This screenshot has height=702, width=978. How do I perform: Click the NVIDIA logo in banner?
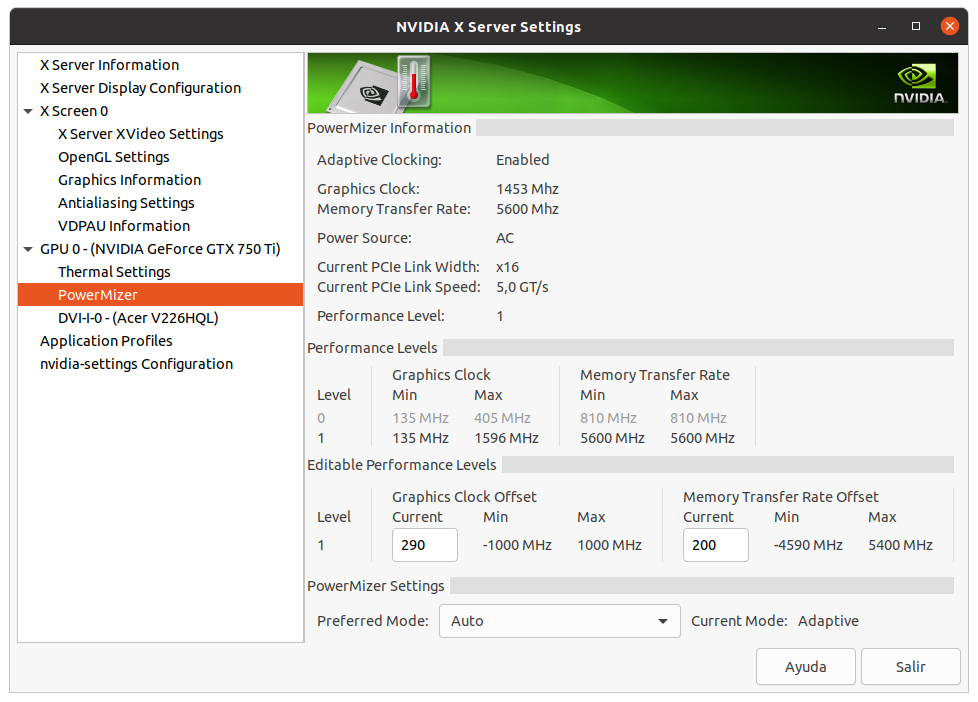pos(920,84)
